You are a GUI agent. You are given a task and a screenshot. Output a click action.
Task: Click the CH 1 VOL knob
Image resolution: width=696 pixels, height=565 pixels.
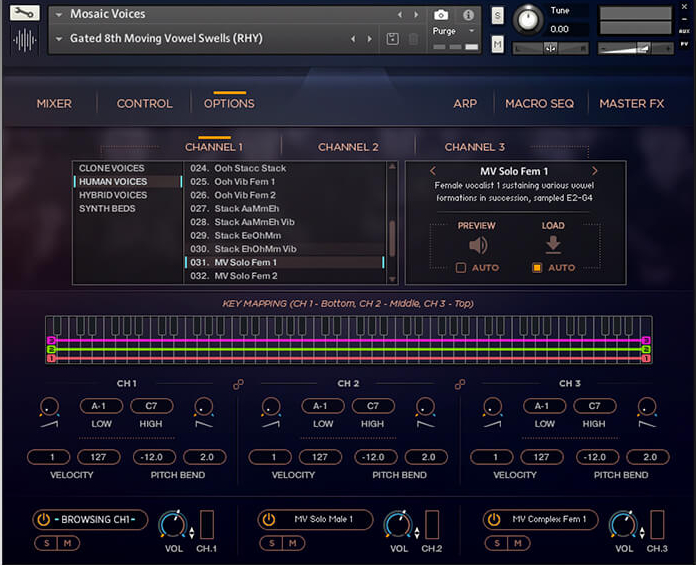point(173,525)
